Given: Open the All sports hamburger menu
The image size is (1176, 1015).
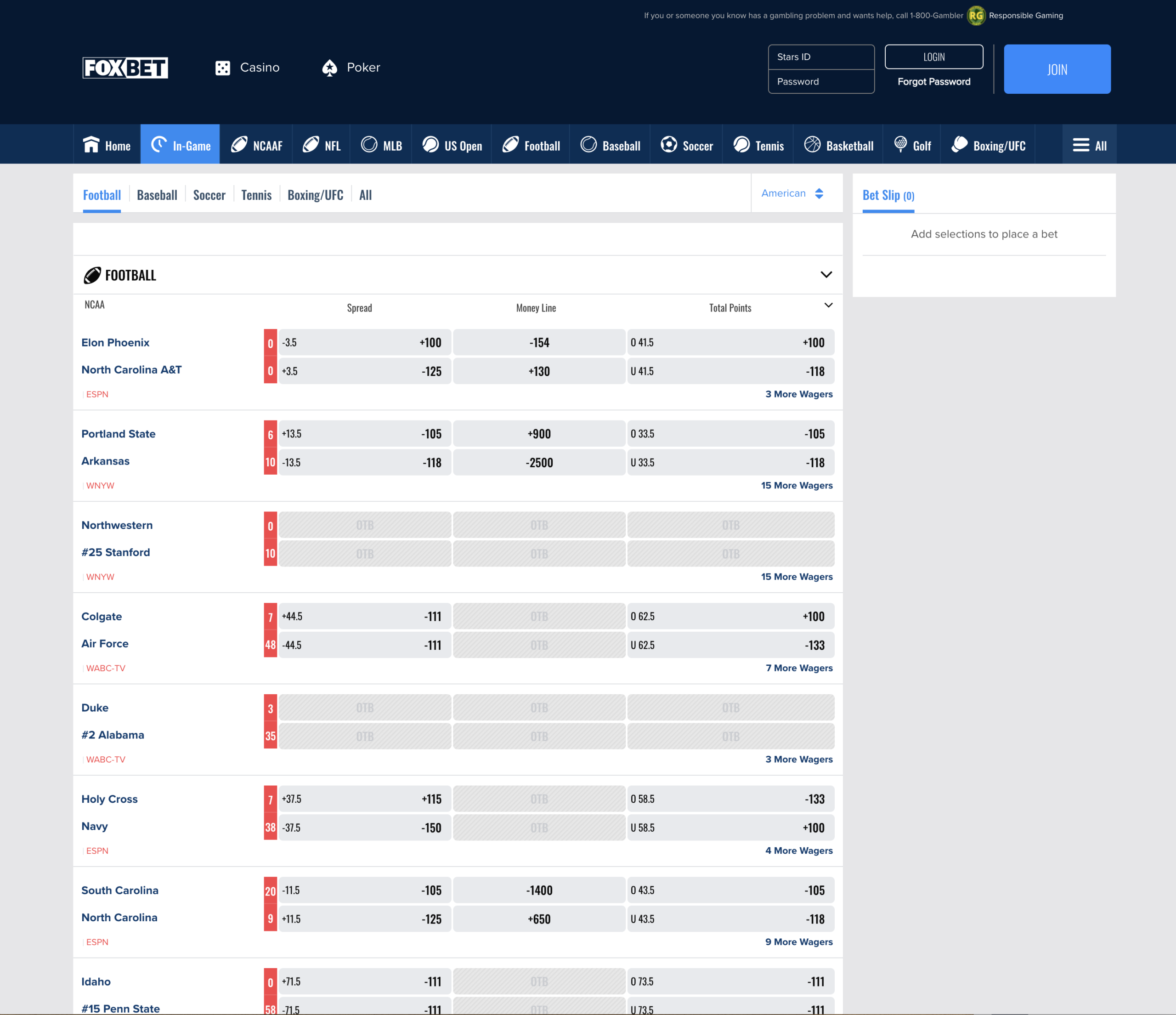Looking at the screenshot, I should (1089, 145).
